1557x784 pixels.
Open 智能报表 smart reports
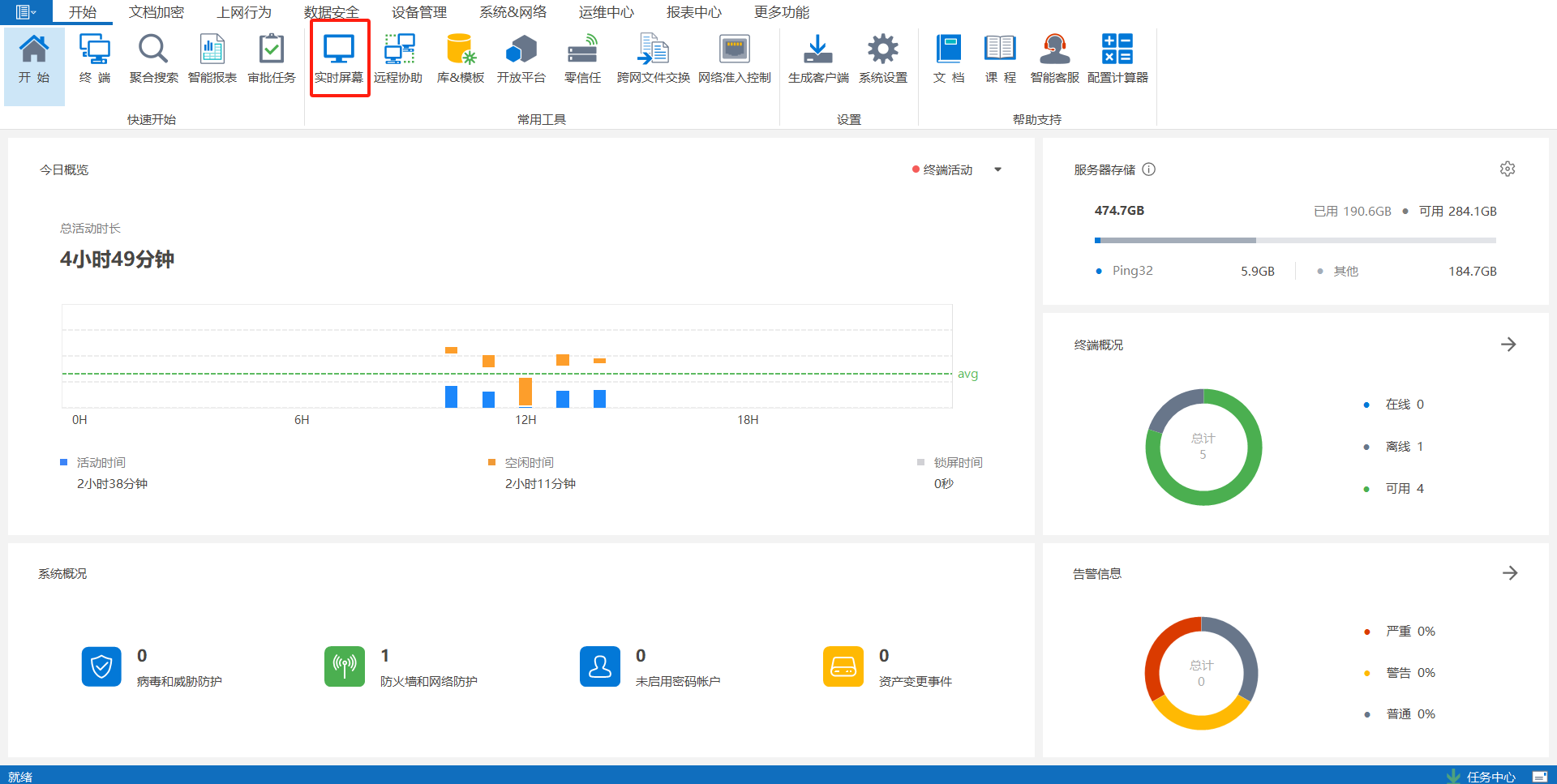(212, 58)
